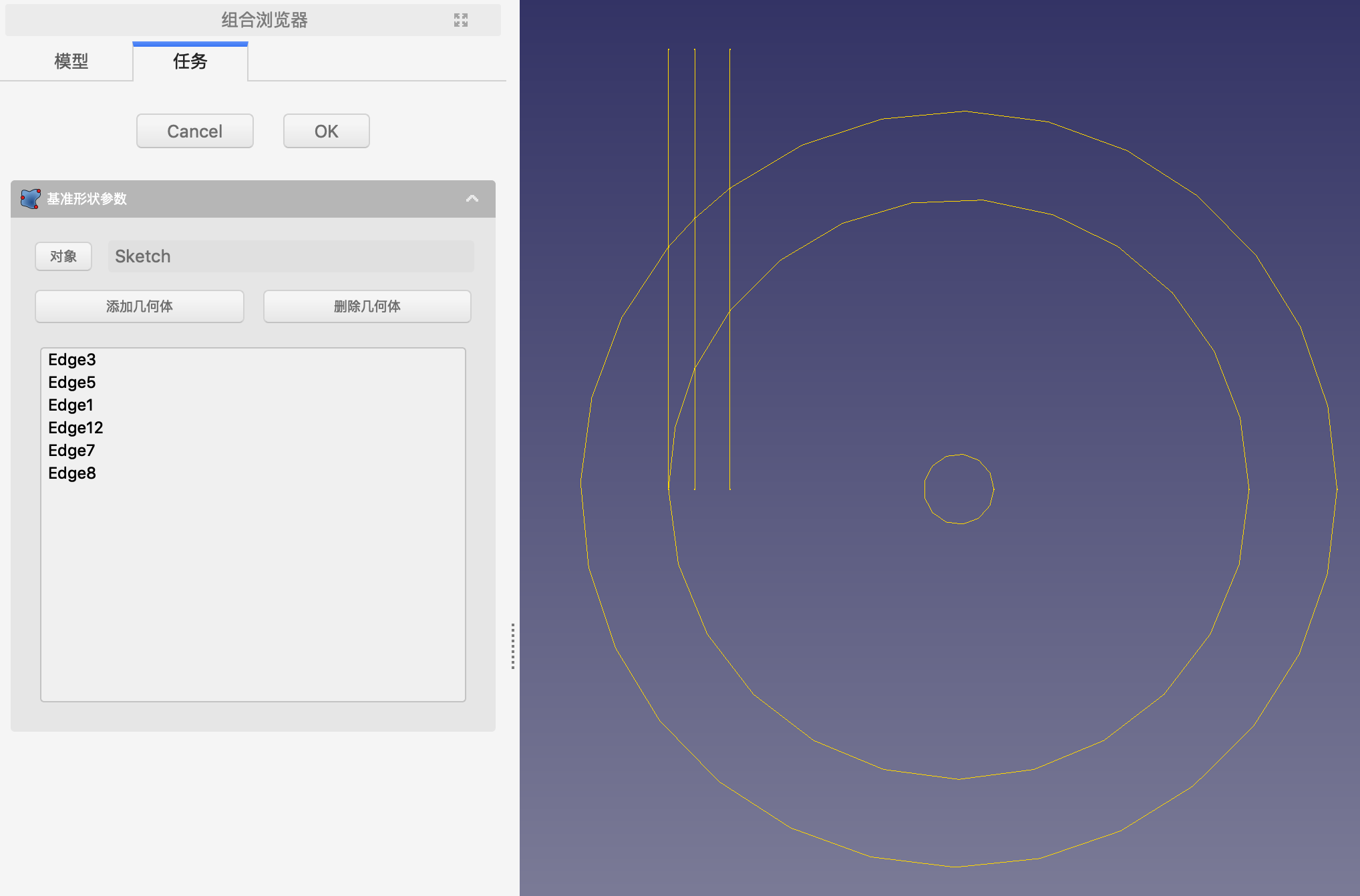Click the float panel icon in combo view header

click(x=461, y=20)
